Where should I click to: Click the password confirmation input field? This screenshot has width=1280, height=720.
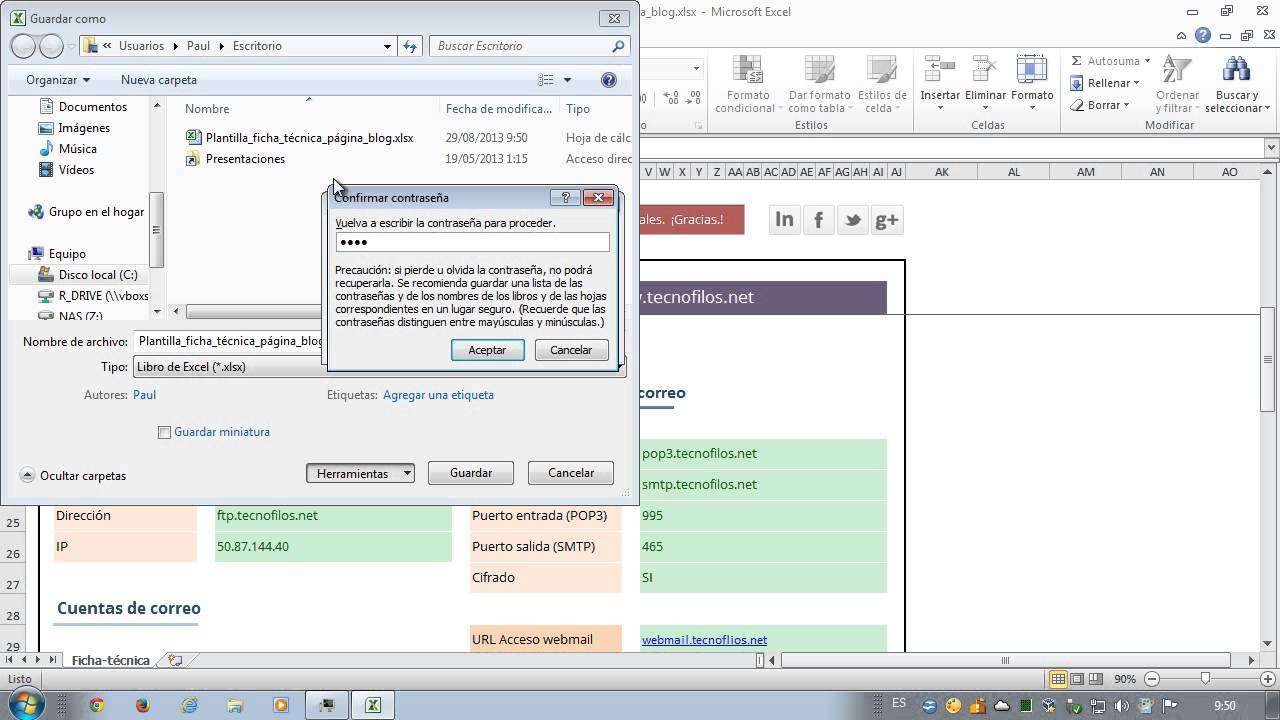pyautogui.click(x=472, y=242)
